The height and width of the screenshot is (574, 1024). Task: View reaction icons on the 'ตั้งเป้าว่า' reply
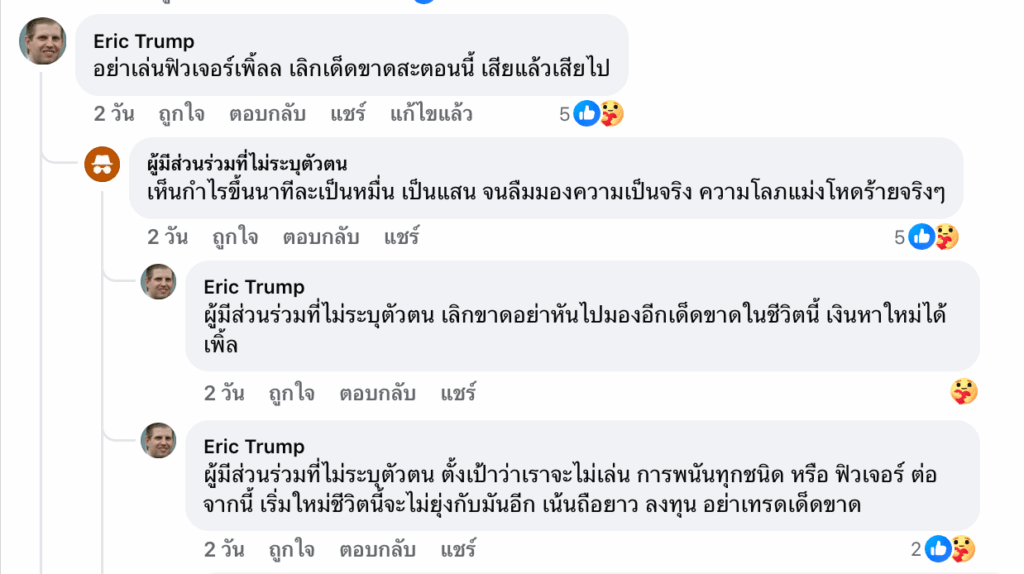click(x=949, y=549)
